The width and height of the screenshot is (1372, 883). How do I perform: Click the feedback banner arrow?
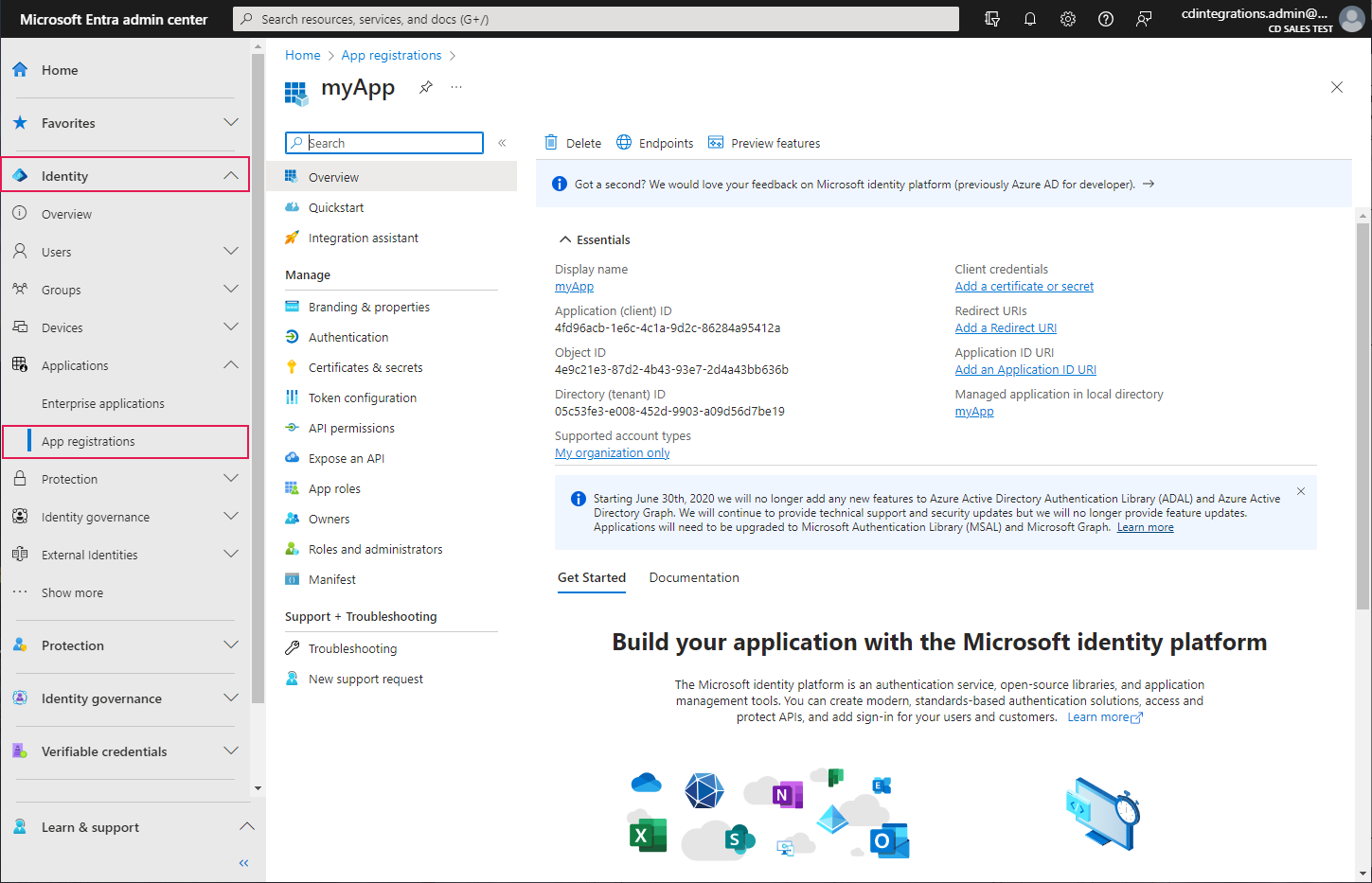tap(1149, 184)
